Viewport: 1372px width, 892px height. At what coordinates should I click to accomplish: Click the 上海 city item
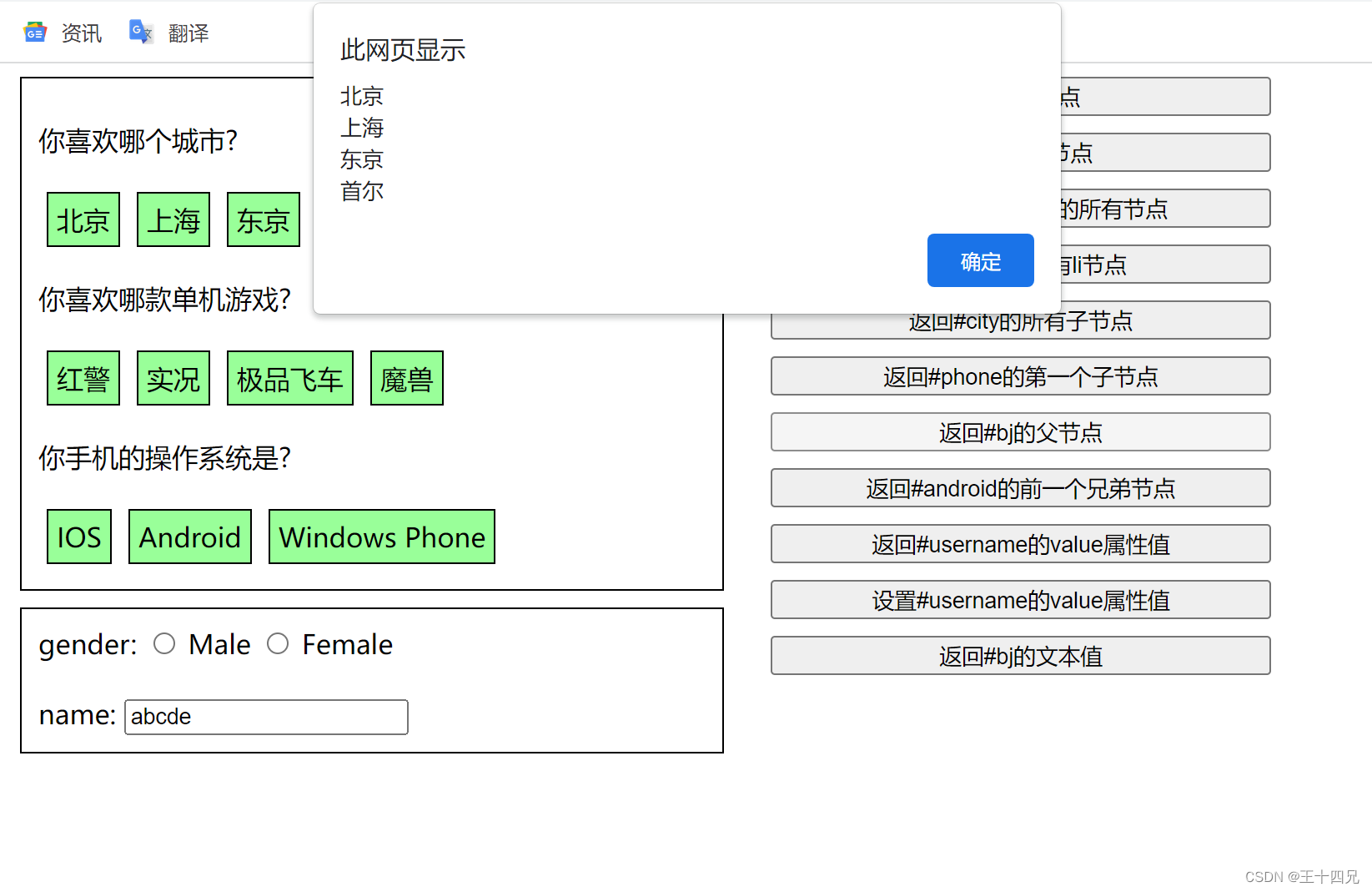[173, 219]
